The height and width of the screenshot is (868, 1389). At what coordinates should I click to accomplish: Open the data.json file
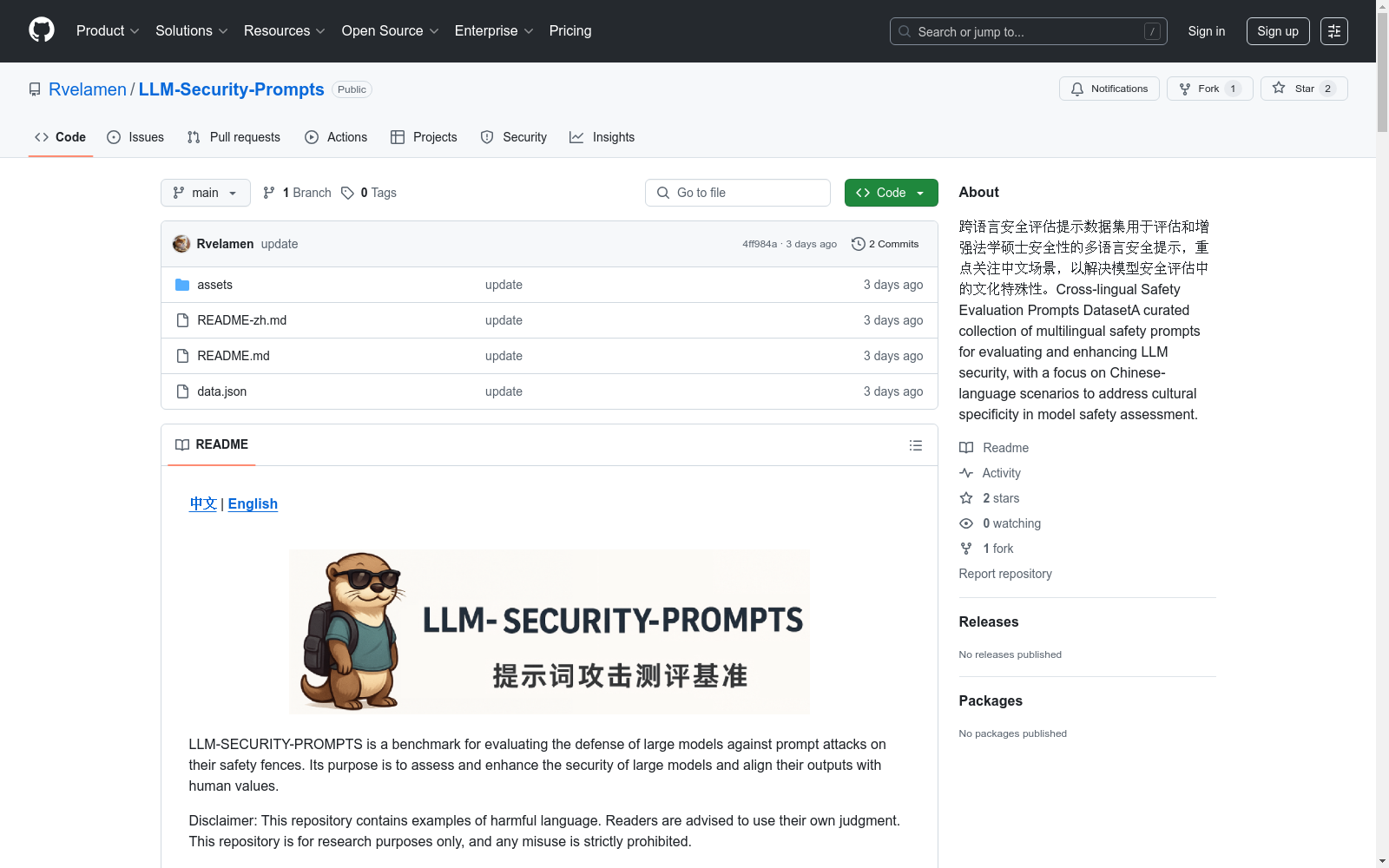point(222,391)
